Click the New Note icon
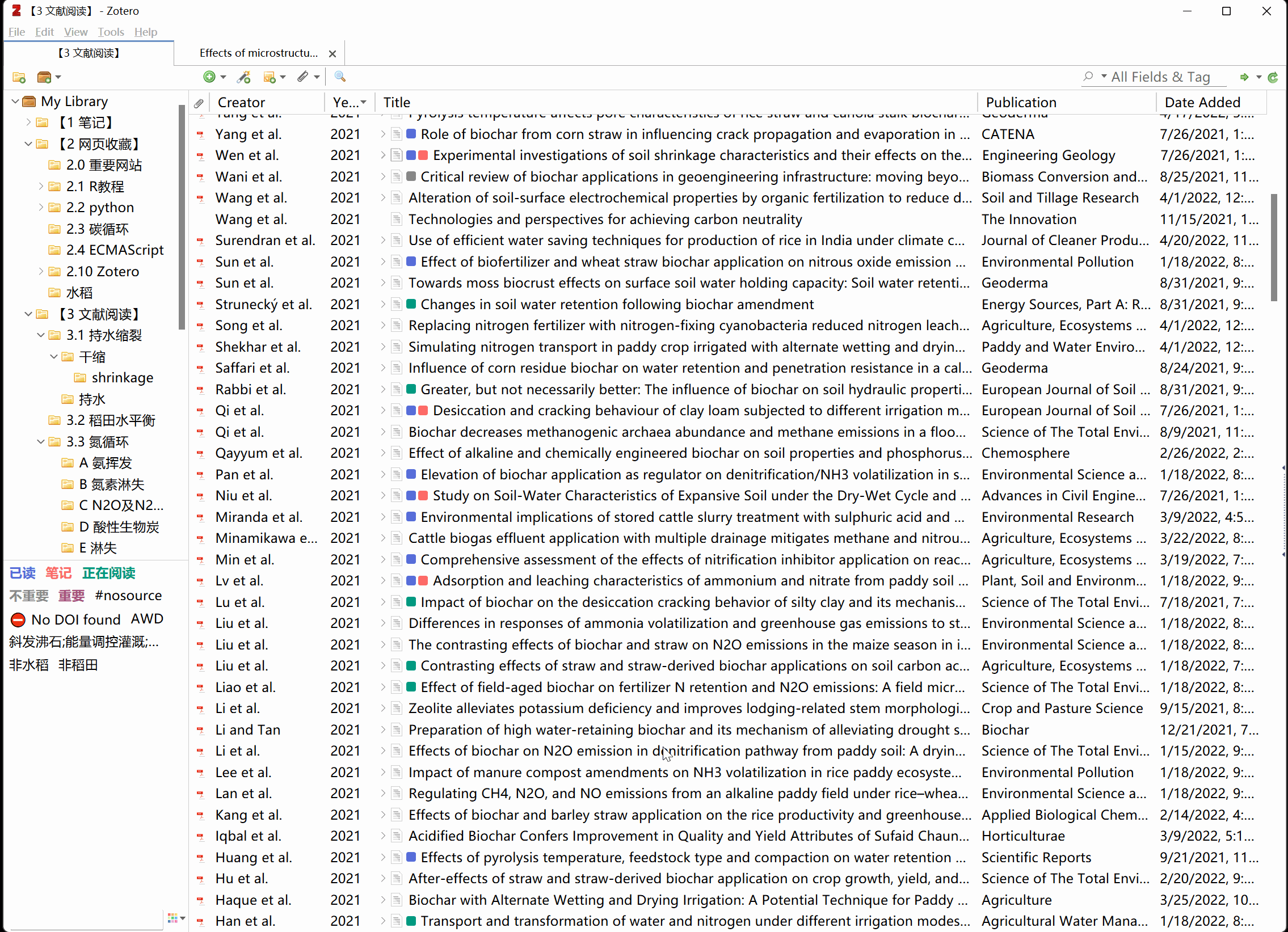 pos(270,77)
